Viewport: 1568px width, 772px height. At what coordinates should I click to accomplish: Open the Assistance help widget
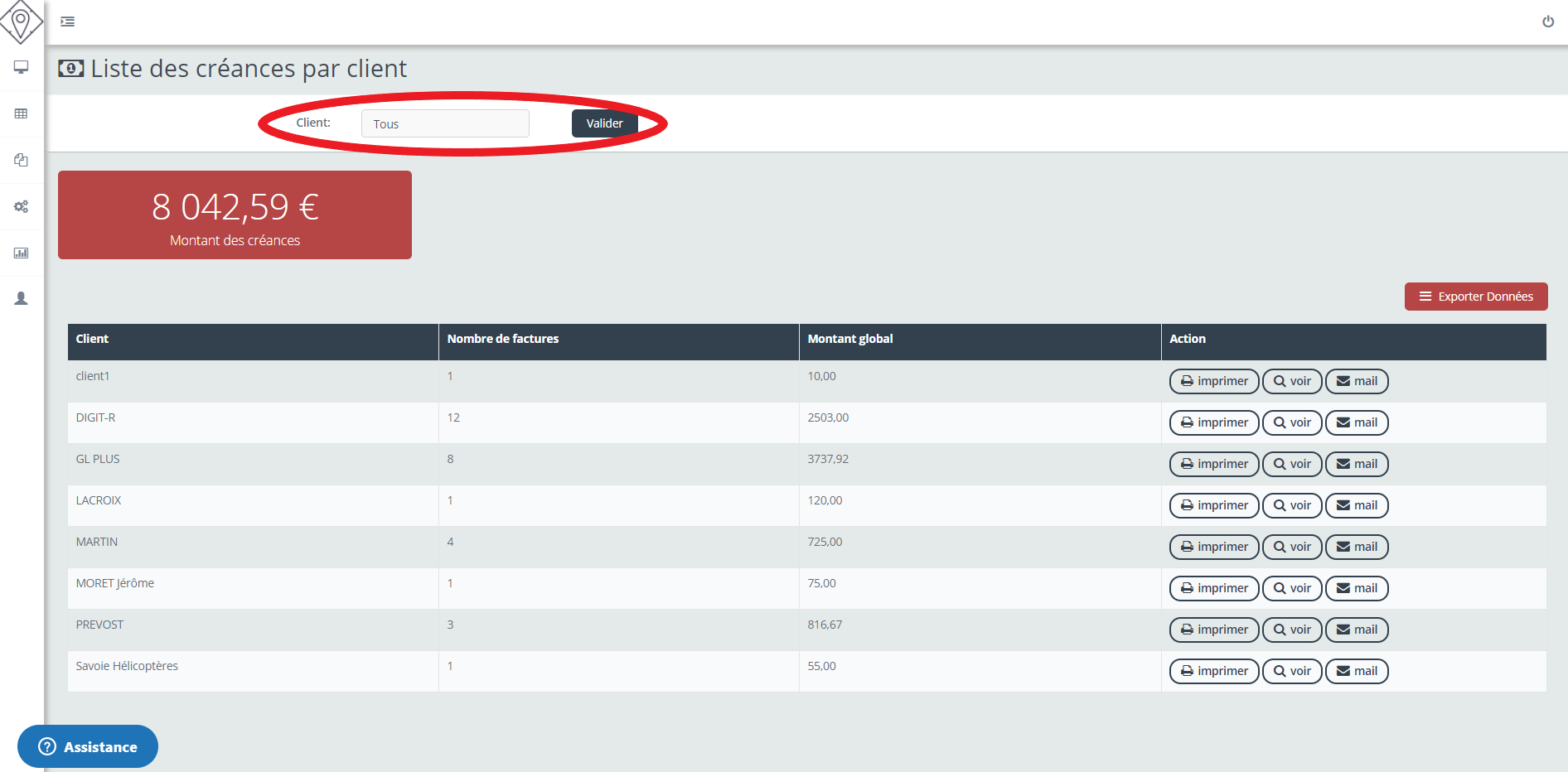(88, 746)
